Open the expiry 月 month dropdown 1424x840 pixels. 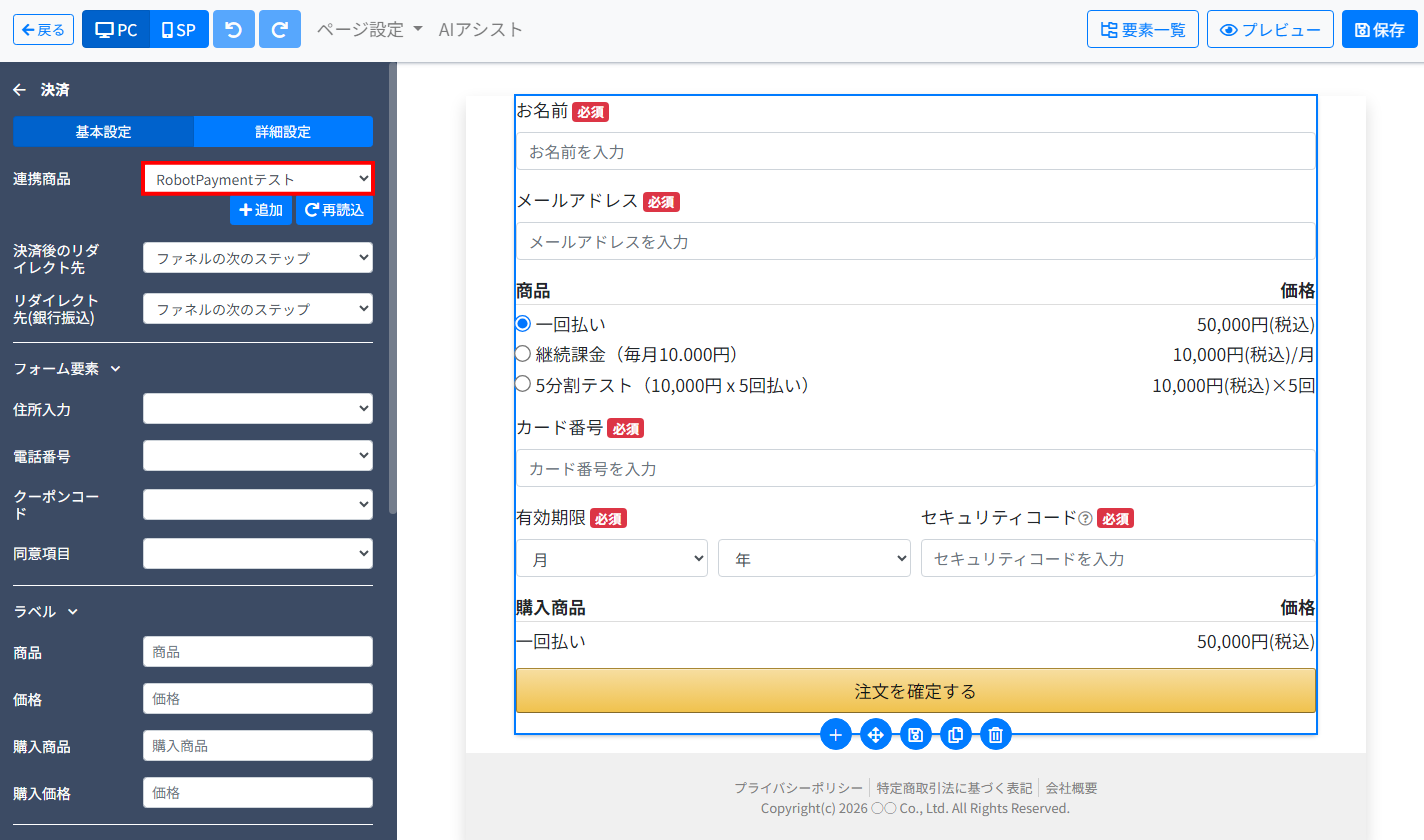pos(612,558)
